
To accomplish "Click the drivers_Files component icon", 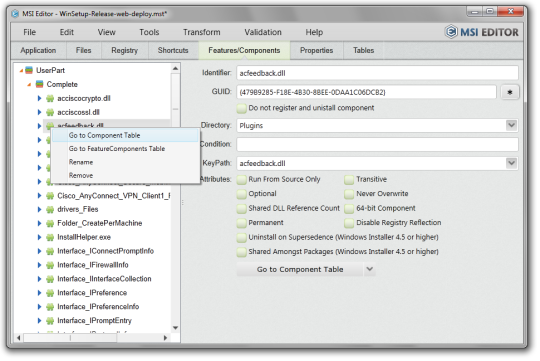I will [50, 209].
